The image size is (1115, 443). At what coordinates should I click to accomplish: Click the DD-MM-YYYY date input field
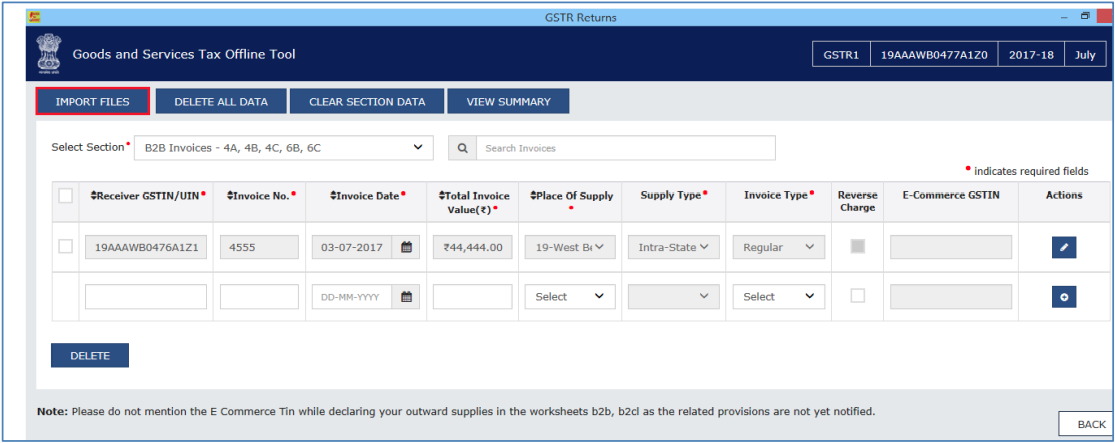353,297
